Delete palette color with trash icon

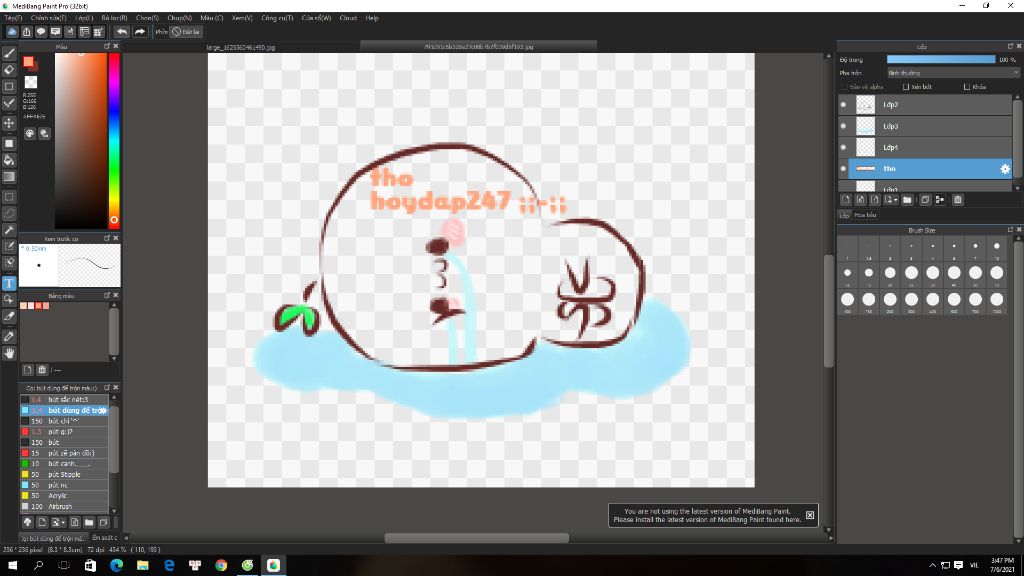42,370
